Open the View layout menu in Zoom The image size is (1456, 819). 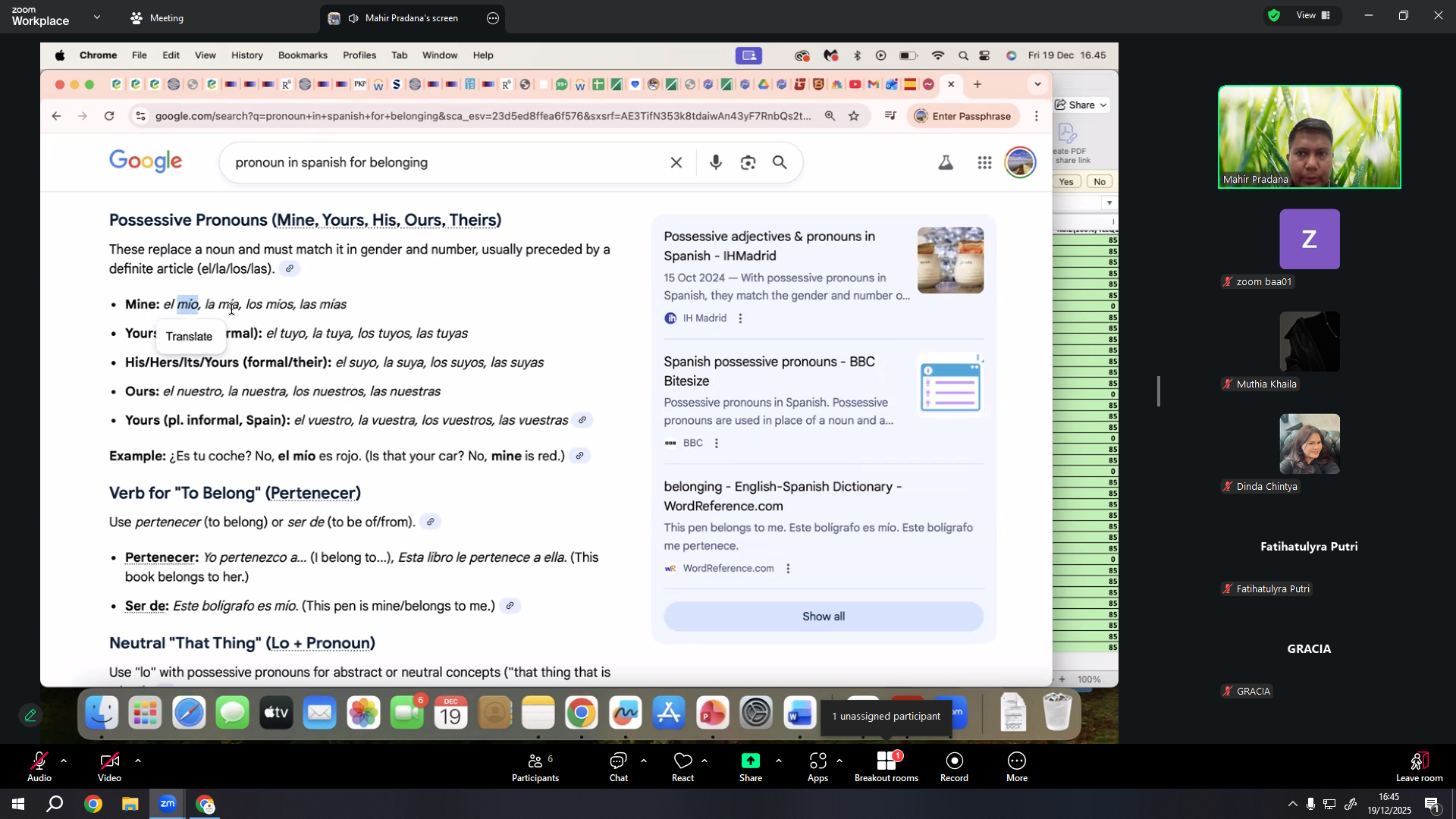point(1313,15)
